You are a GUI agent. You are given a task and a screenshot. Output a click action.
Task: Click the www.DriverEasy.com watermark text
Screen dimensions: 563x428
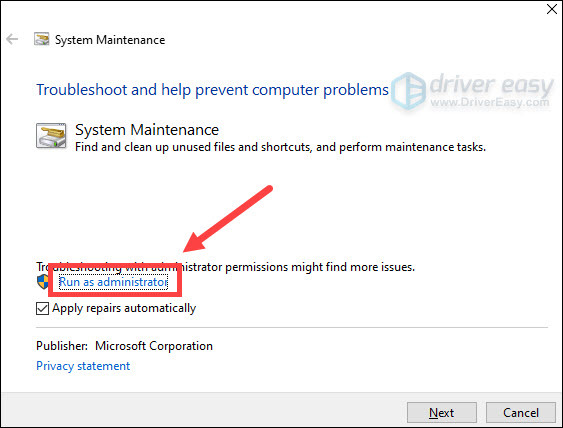[x=490, y=103]
